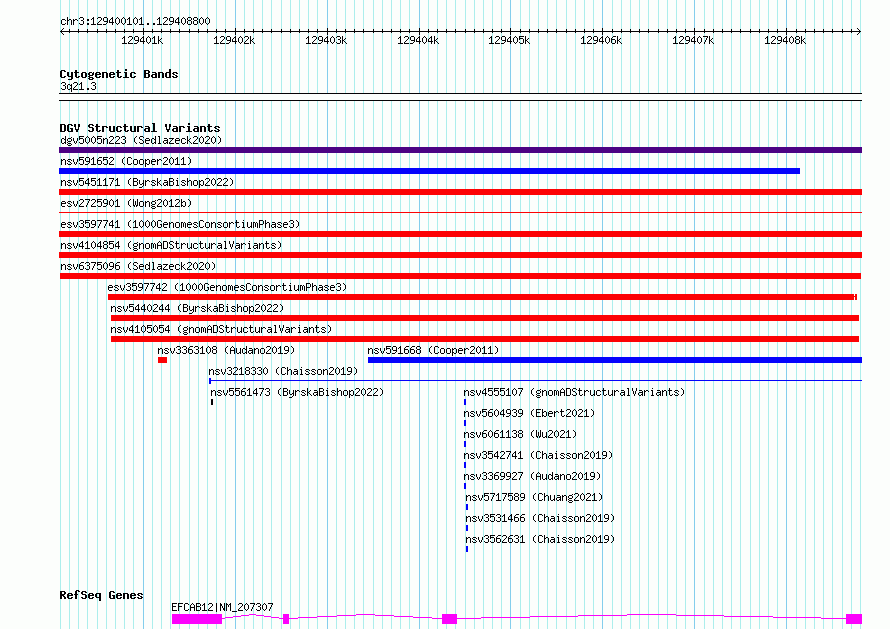
Task: Open nsv3363108 (Audano2019) label
Action: [226, 350]
